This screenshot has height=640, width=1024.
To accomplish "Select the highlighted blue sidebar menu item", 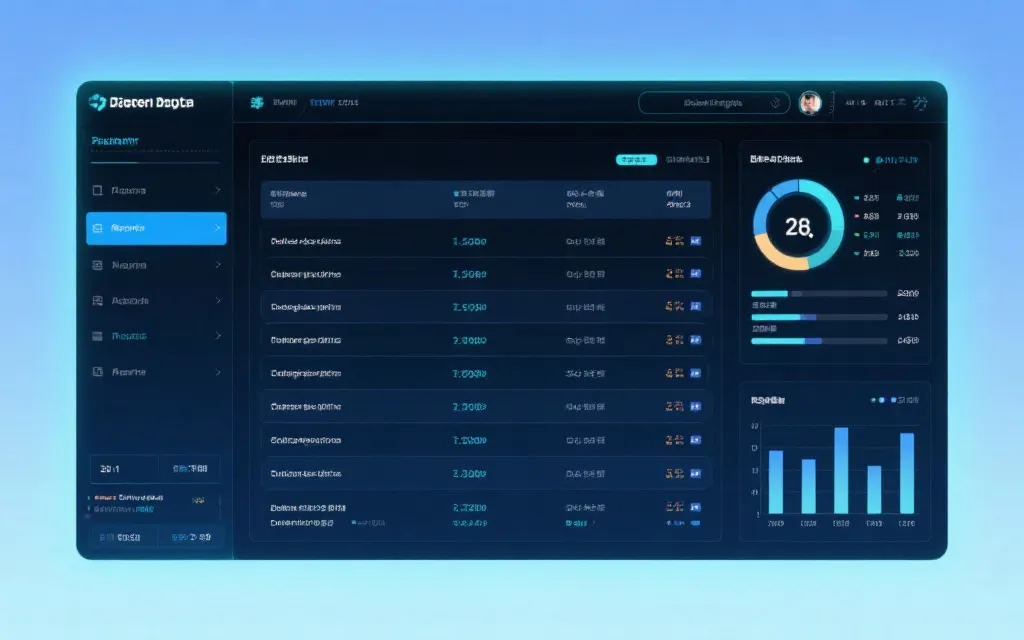I will 156,228.
